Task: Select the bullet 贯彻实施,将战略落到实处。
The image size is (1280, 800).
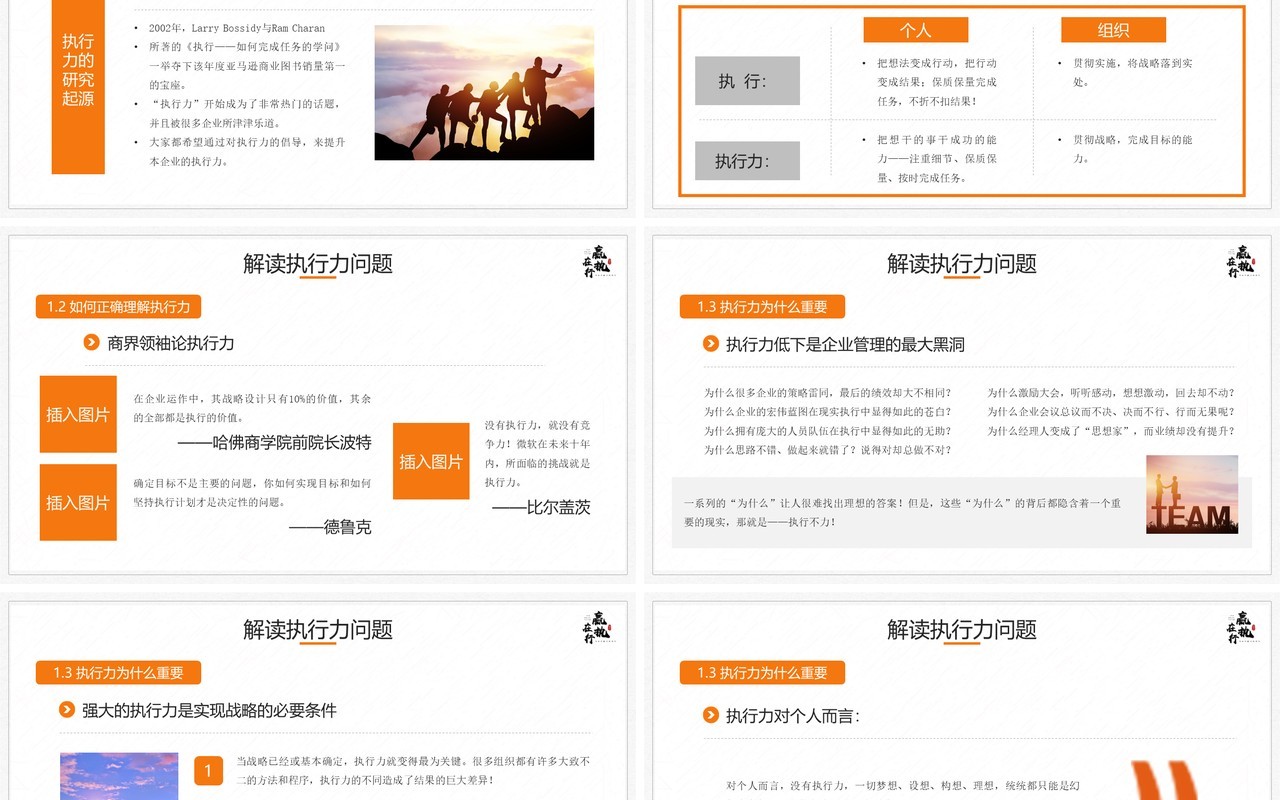Action: click(x=1133, y=72)
